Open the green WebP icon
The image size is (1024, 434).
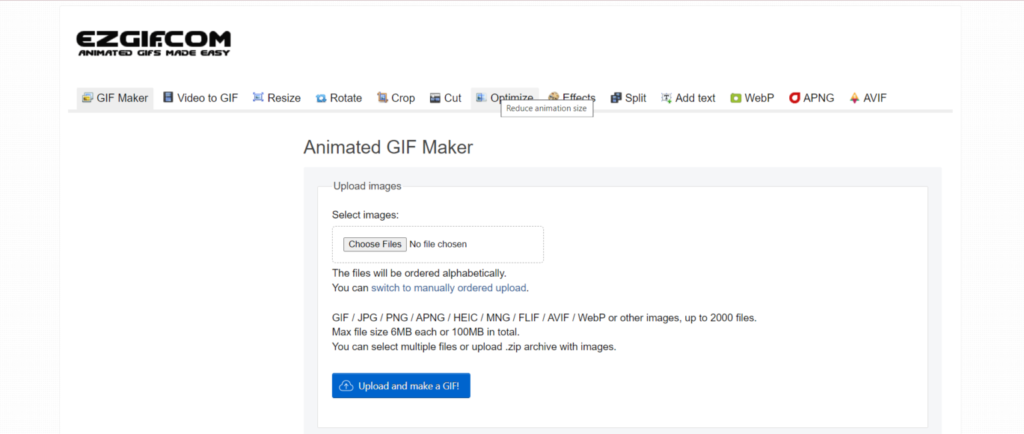click(x=736, y=98)
